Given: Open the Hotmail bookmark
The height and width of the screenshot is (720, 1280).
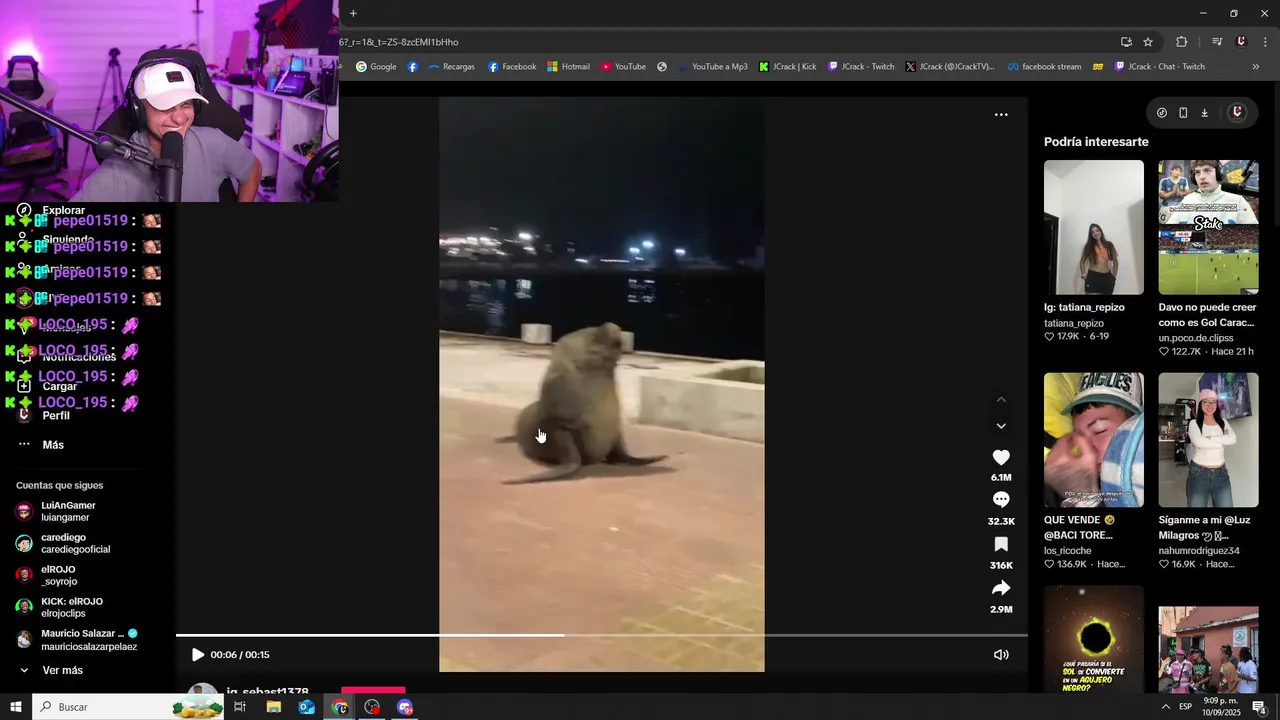Looking at the screenshot, I should (x=568, y=67).
